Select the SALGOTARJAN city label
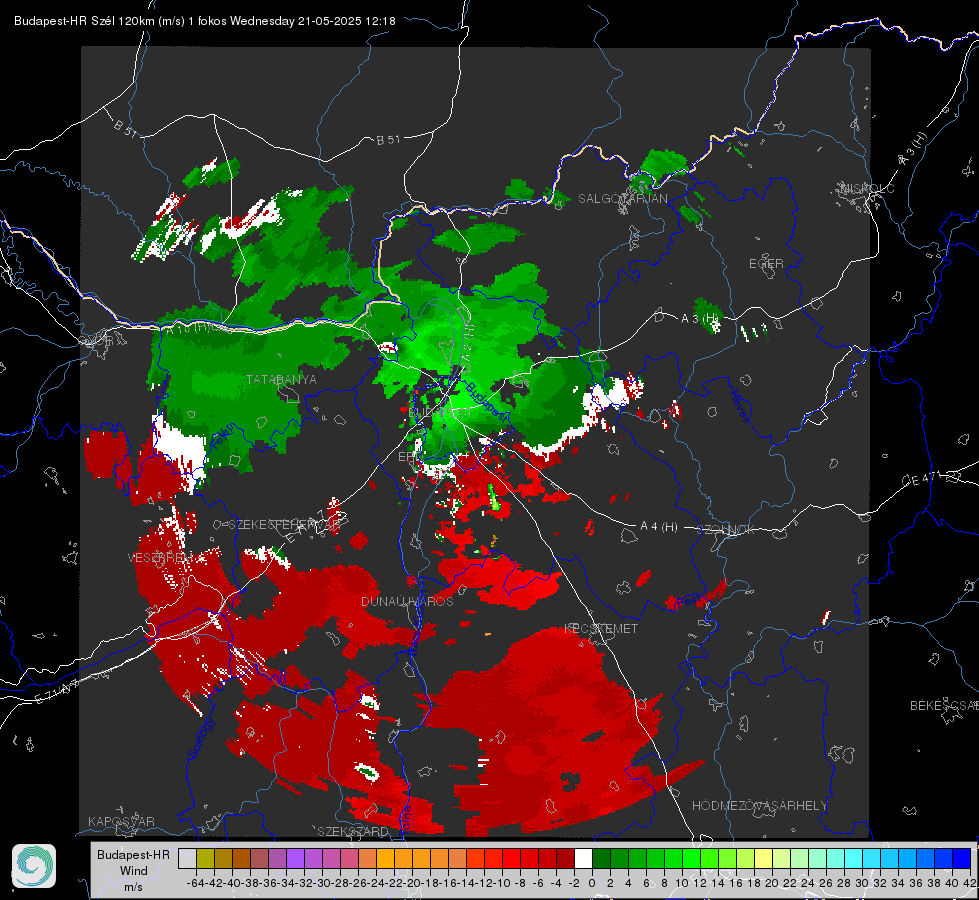 pyautogui.click(x=622, y=199)
